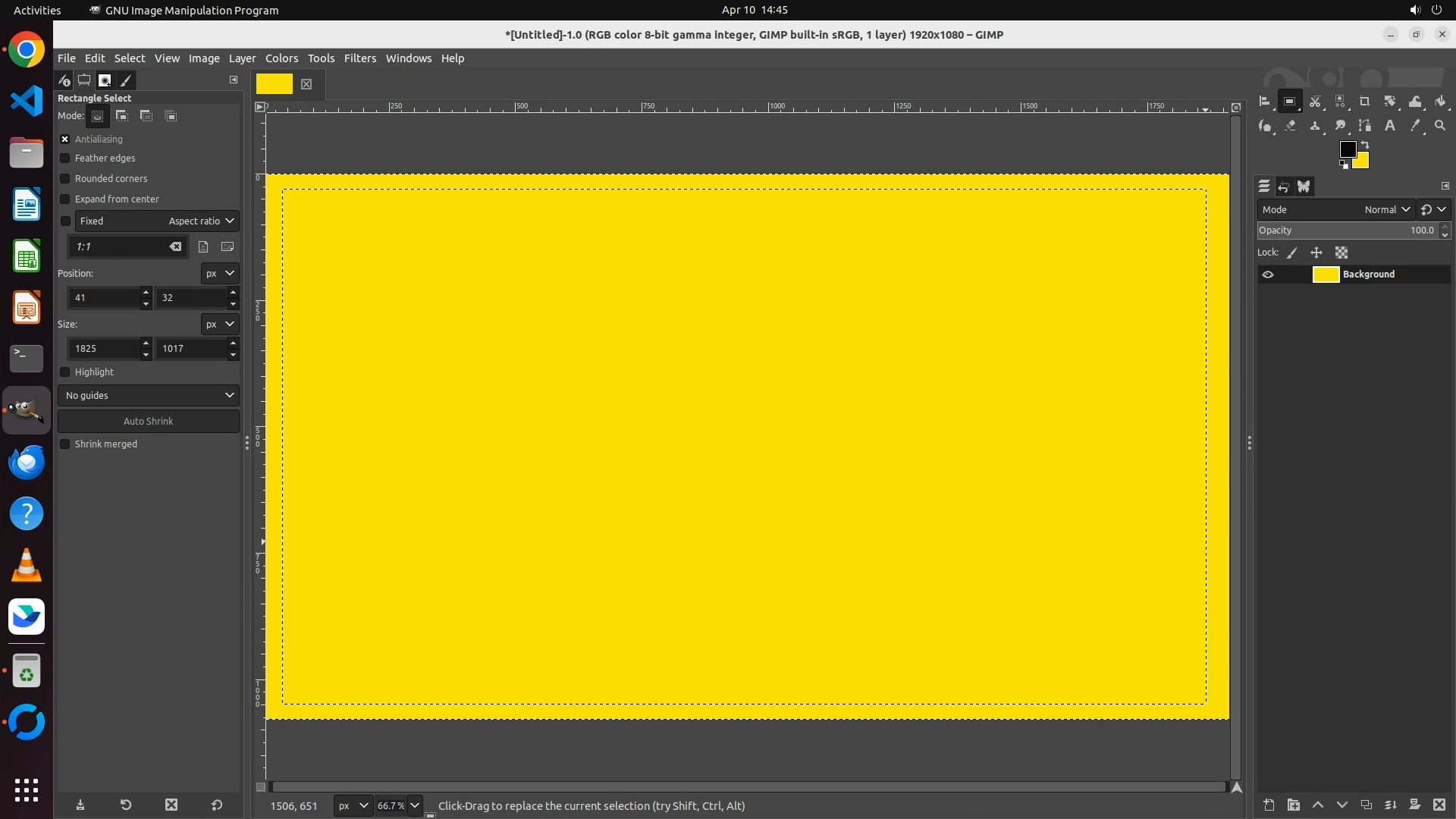Open the Colors menu

[x=281, y=58]
